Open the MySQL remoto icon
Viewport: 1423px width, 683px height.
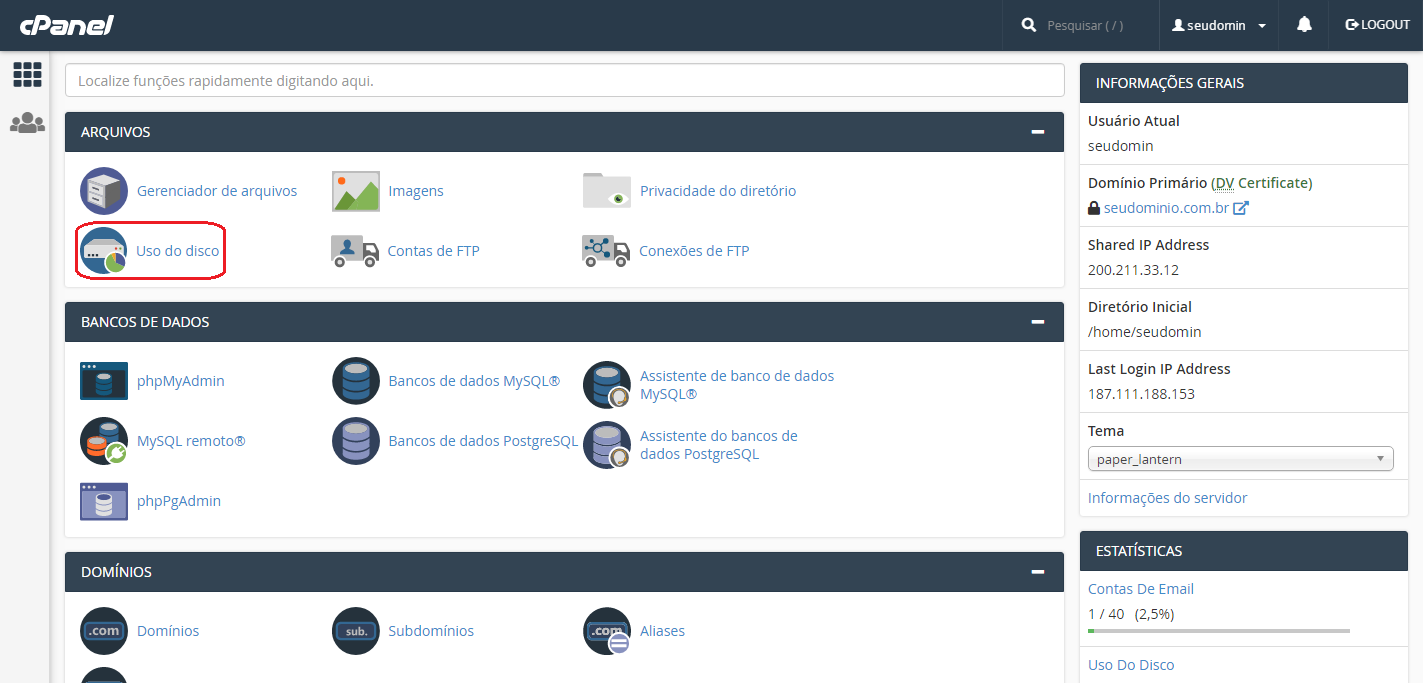tap(104, 441)
